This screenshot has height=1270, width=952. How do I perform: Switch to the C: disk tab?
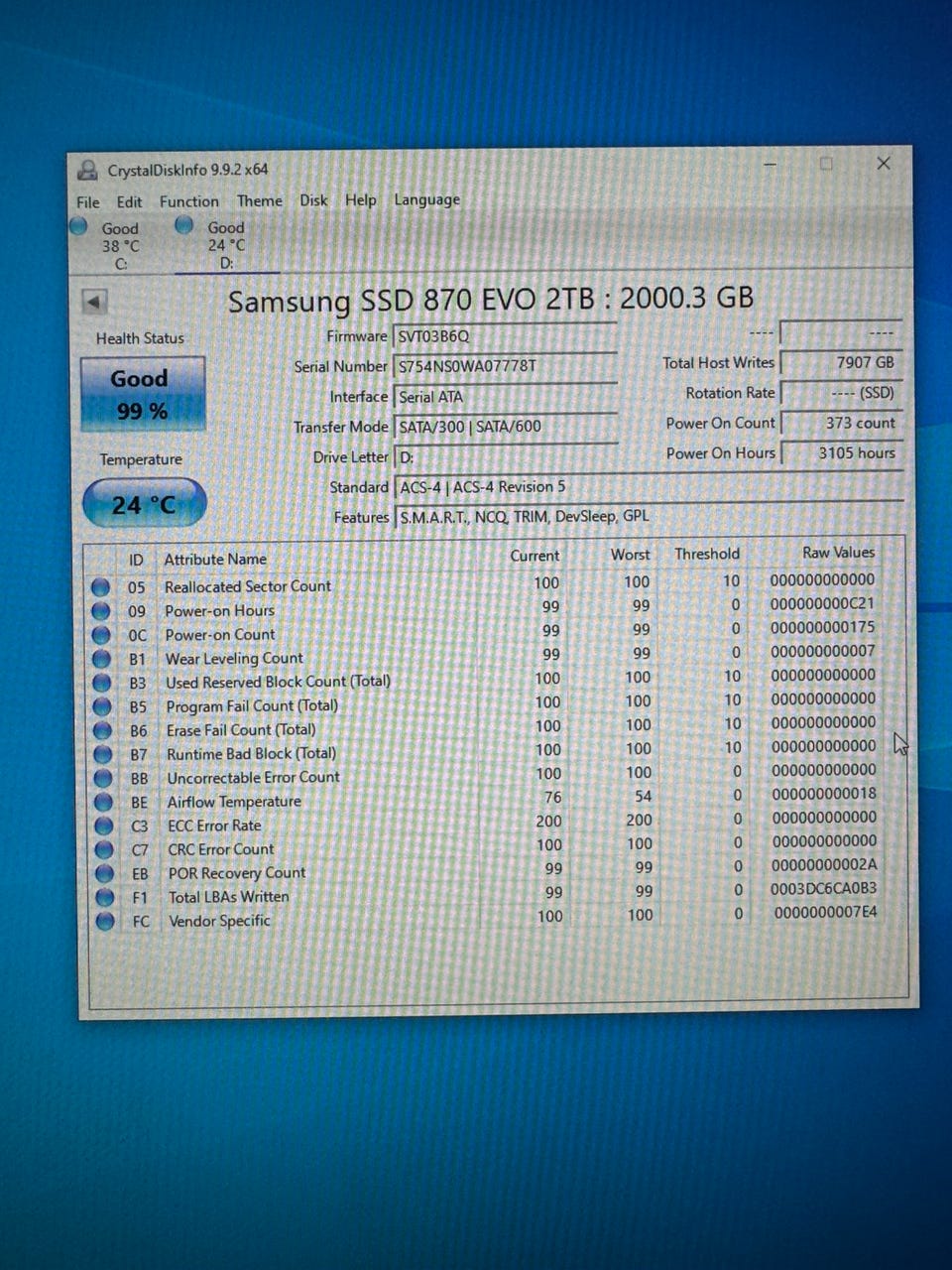(x=120, y=246)
